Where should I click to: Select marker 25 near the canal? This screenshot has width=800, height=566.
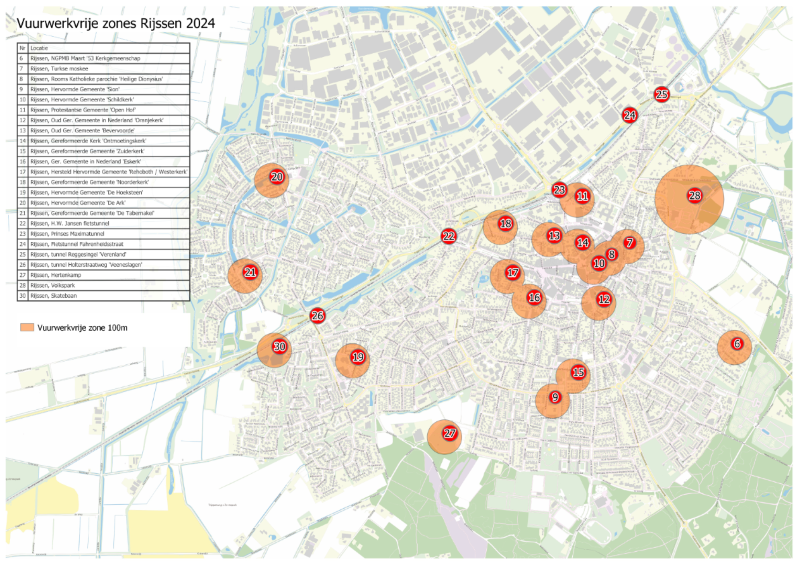[662, 94]
